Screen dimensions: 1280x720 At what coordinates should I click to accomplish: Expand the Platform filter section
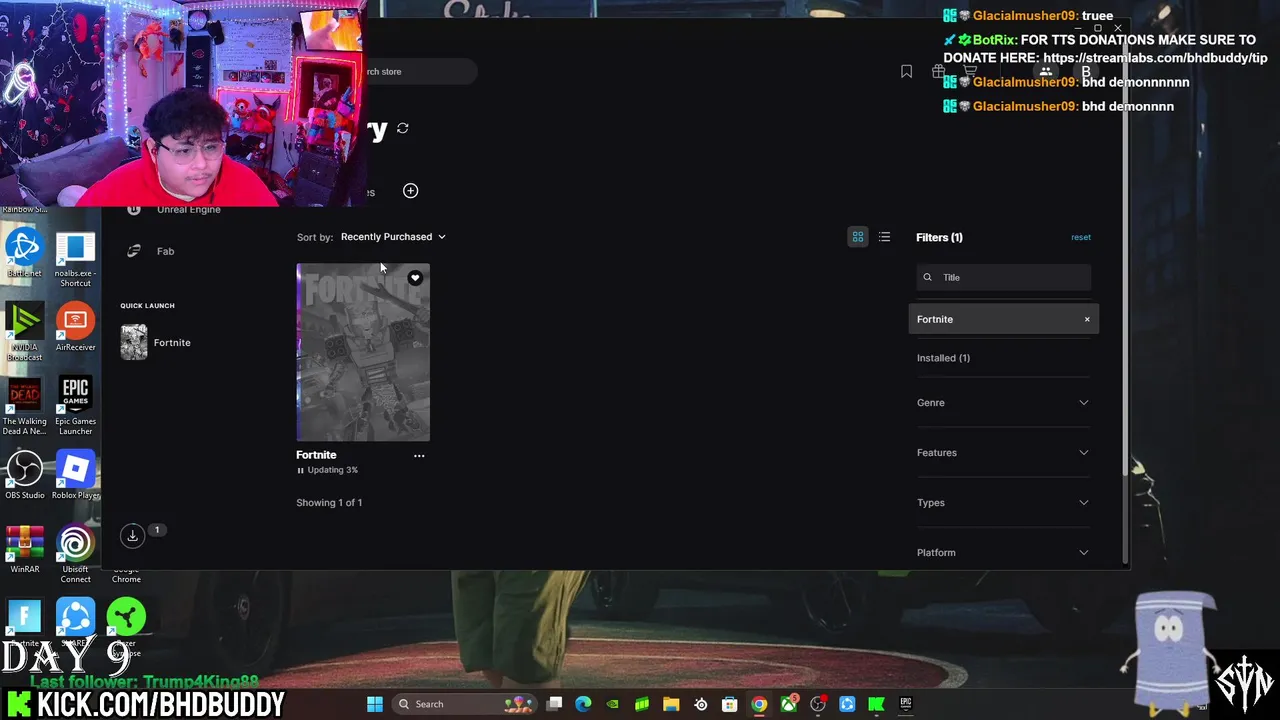coord(1003,552)
